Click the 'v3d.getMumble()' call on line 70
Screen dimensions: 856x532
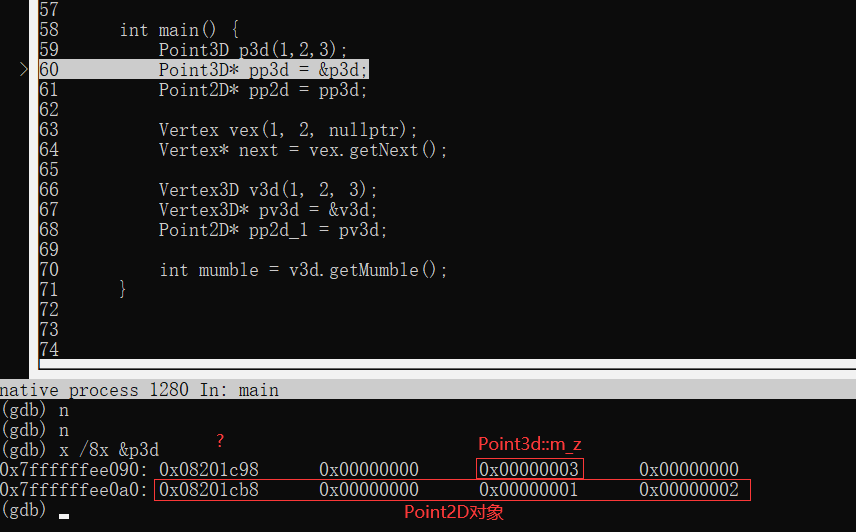[x=368, y=270]
